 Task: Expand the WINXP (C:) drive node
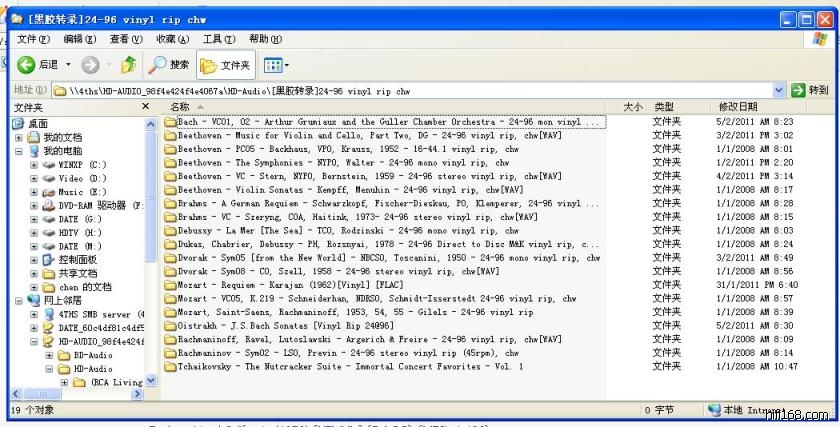click(x=34, y=164)
